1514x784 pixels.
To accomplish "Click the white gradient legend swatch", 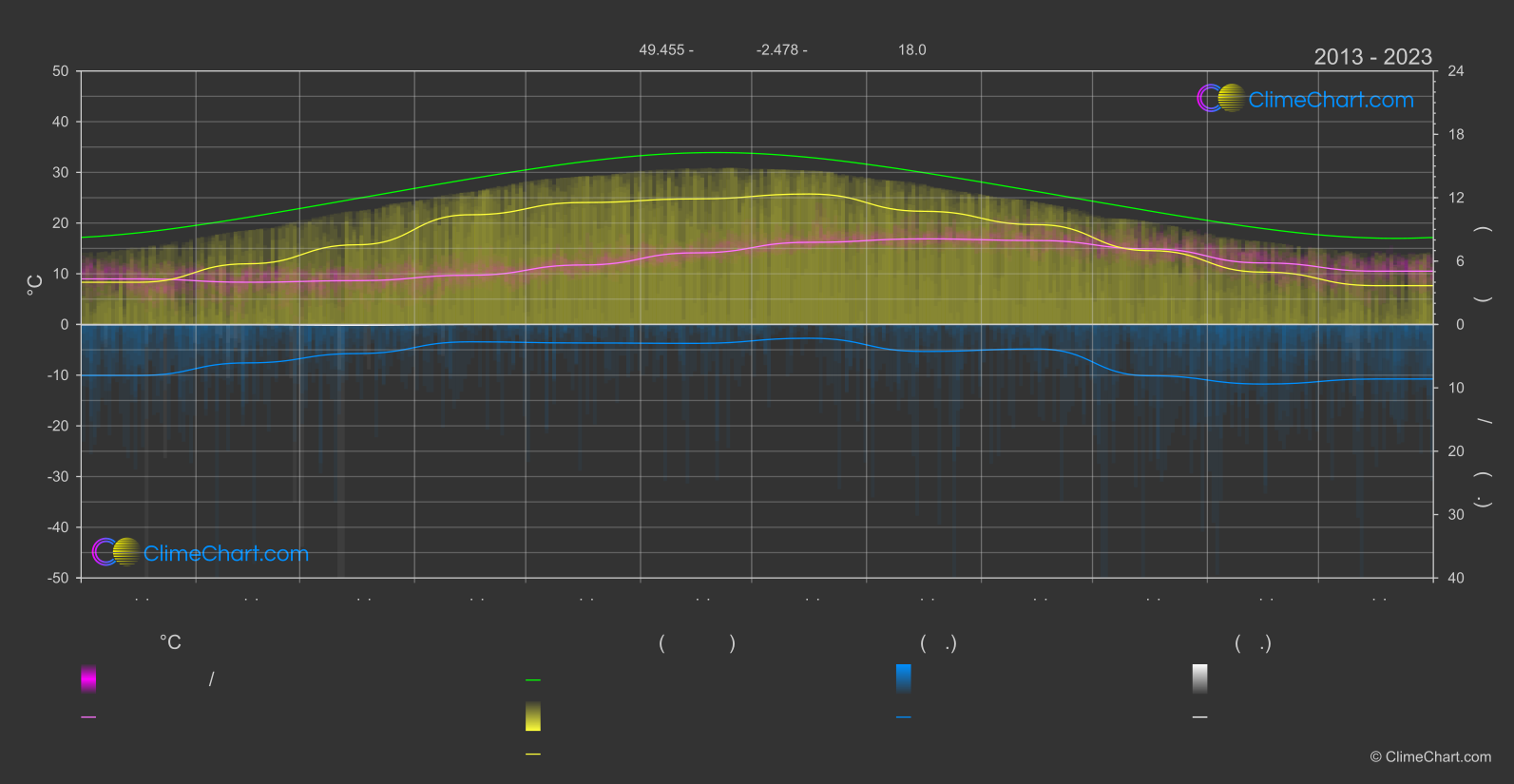I will click(1199, 679).
